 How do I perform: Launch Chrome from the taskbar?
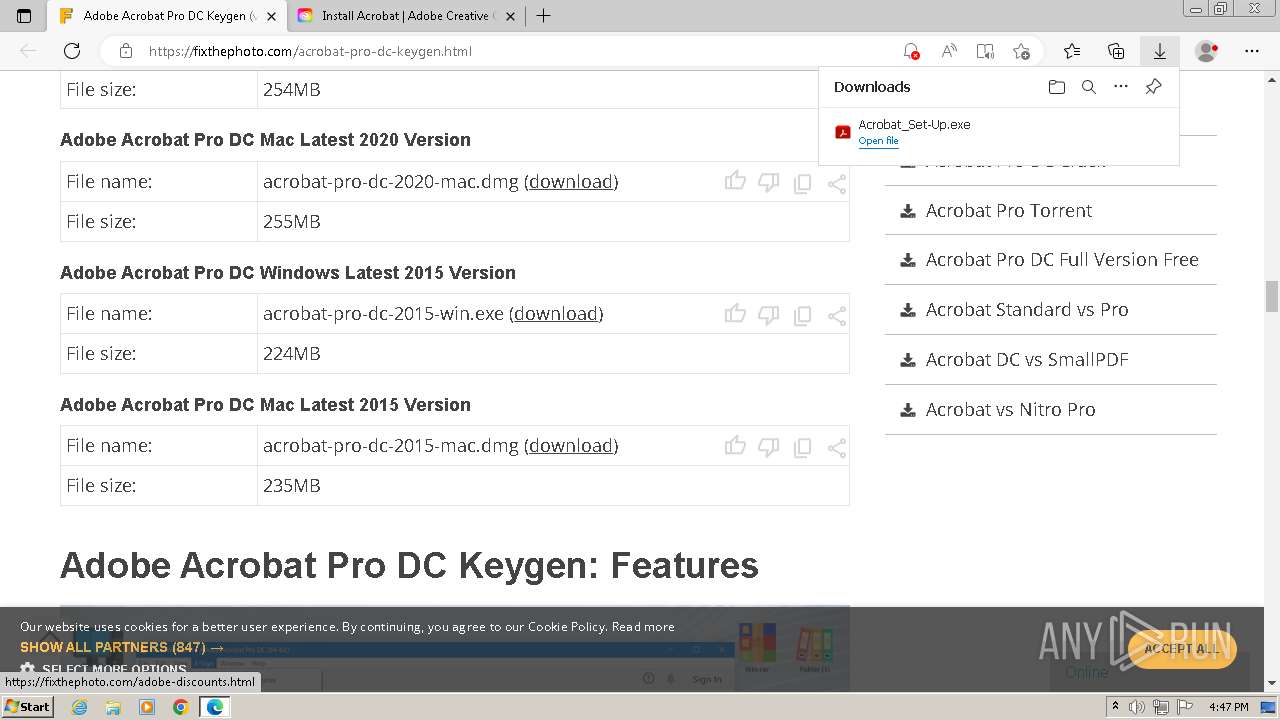click(180, 707)
